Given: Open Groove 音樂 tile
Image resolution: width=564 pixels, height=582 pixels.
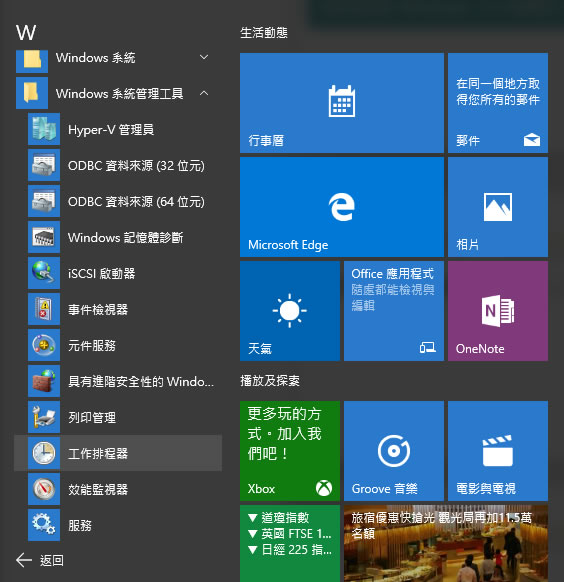Looking at the screenshot, I should pos(394,451).
